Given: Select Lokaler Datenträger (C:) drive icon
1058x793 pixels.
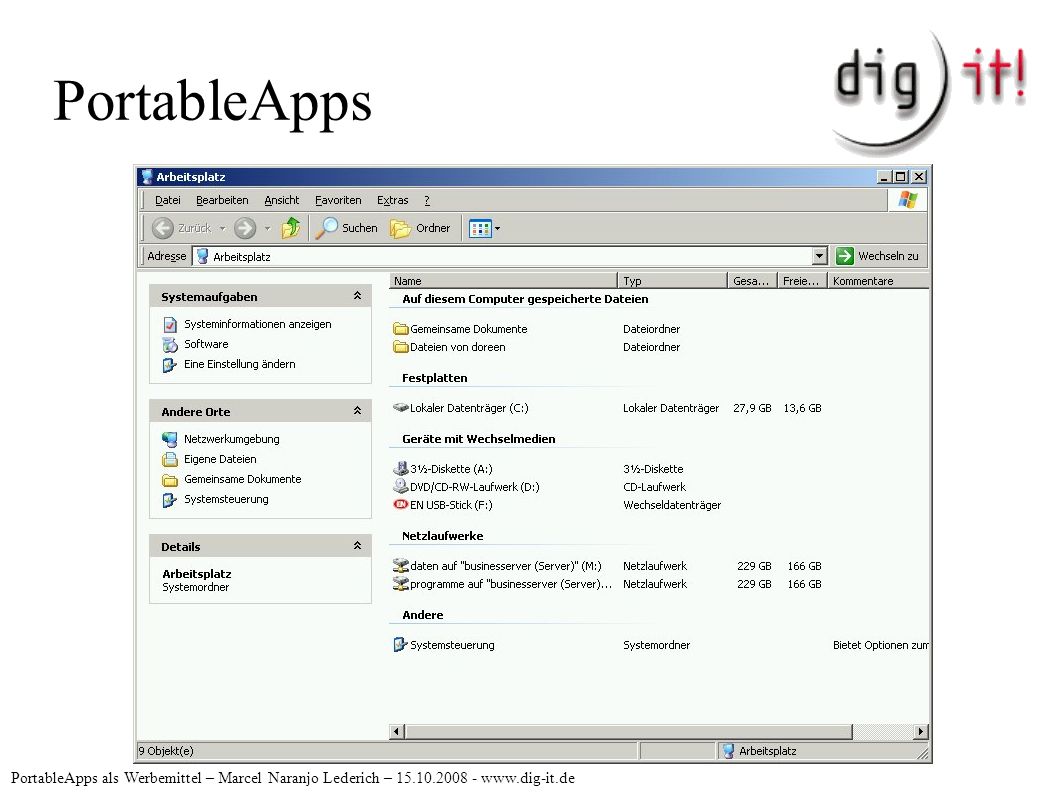Looking at the screenshot, I should tap(401, 408).
